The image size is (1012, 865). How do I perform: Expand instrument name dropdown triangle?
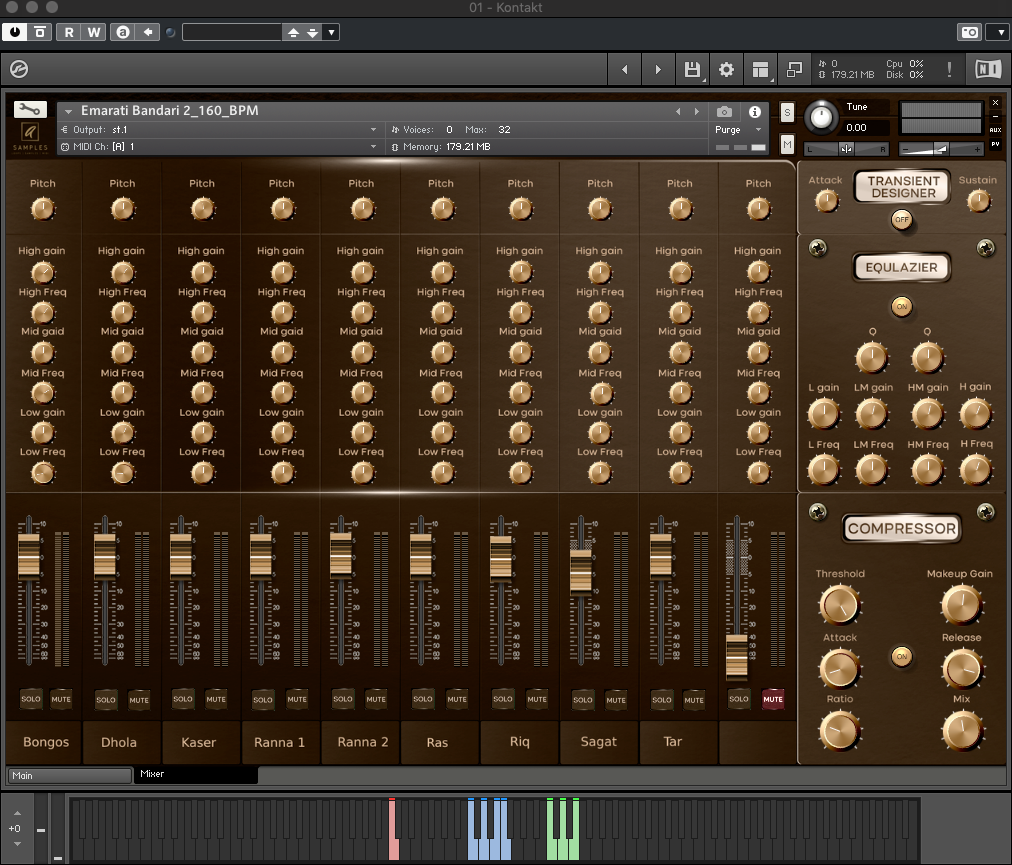coord(68,111)
